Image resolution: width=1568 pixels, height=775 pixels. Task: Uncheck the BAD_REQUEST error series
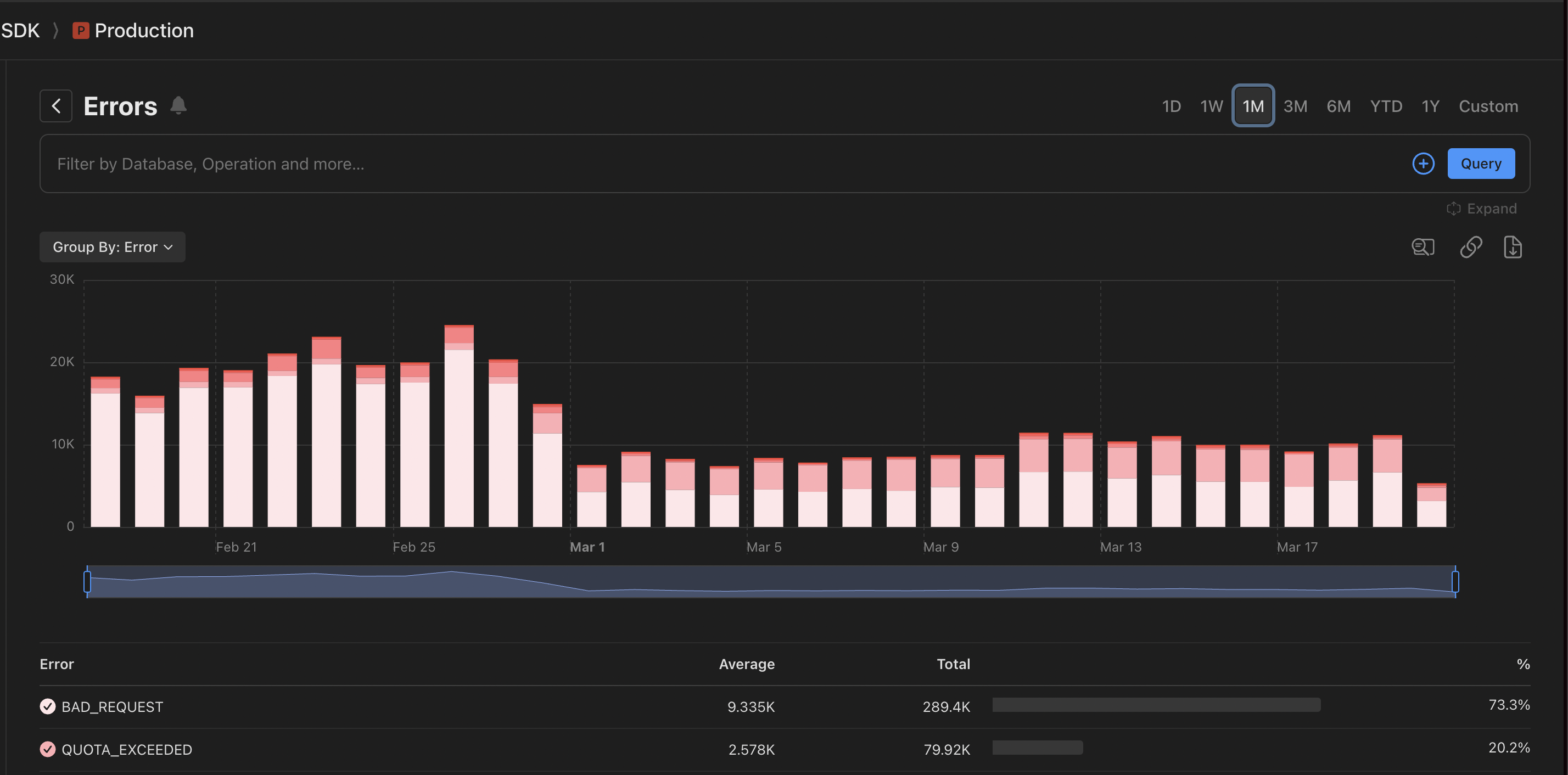(x=47, y=706)
